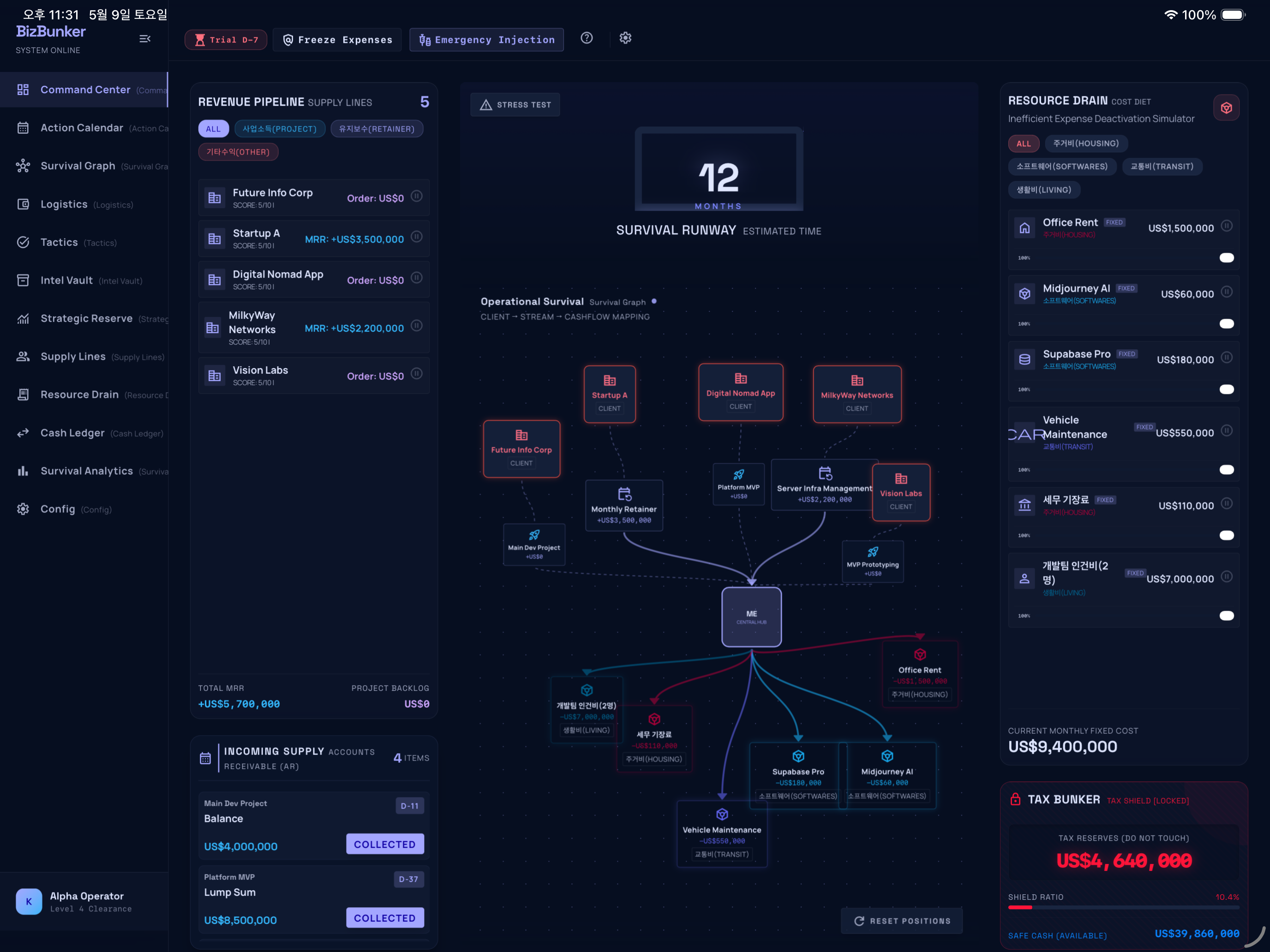Image resolution: width=1270 pixels, height=952 pixels.
Task: Click the Resource Drain receipt icon in sidebar
Action: pos(23,395)
